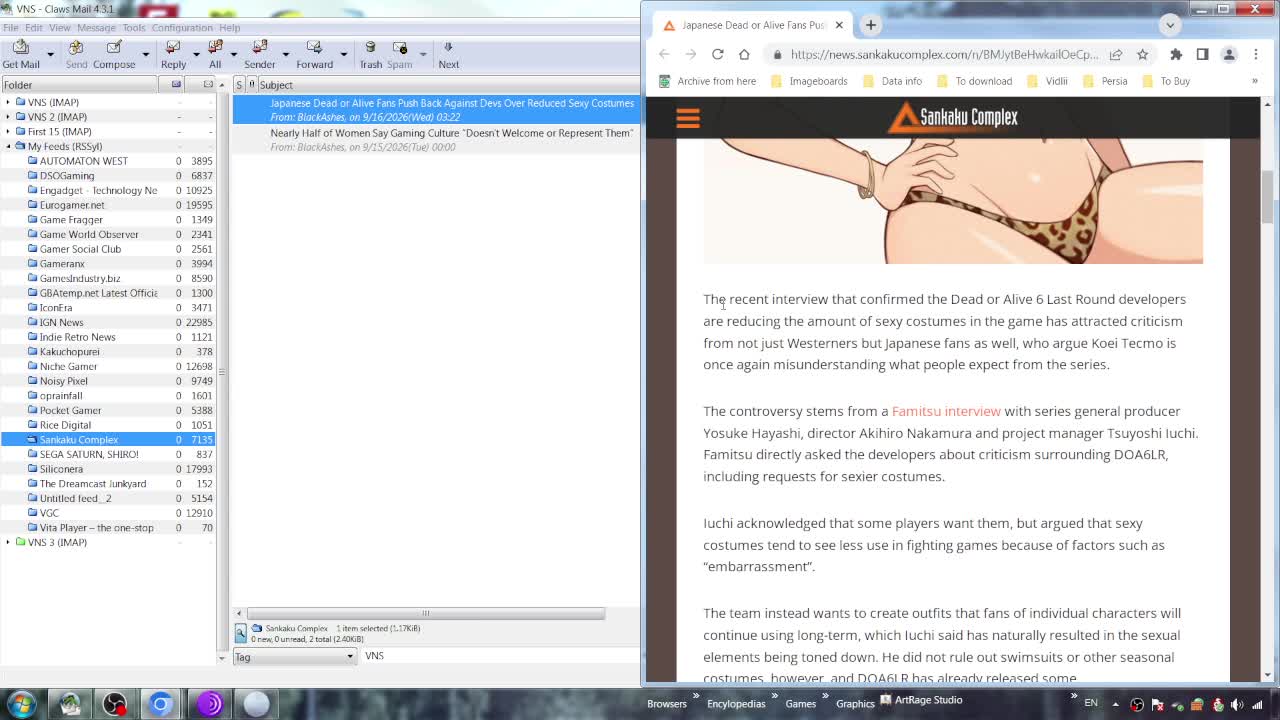Click the Send toolbar icon

pyautogui.click(x=76, y=54)
